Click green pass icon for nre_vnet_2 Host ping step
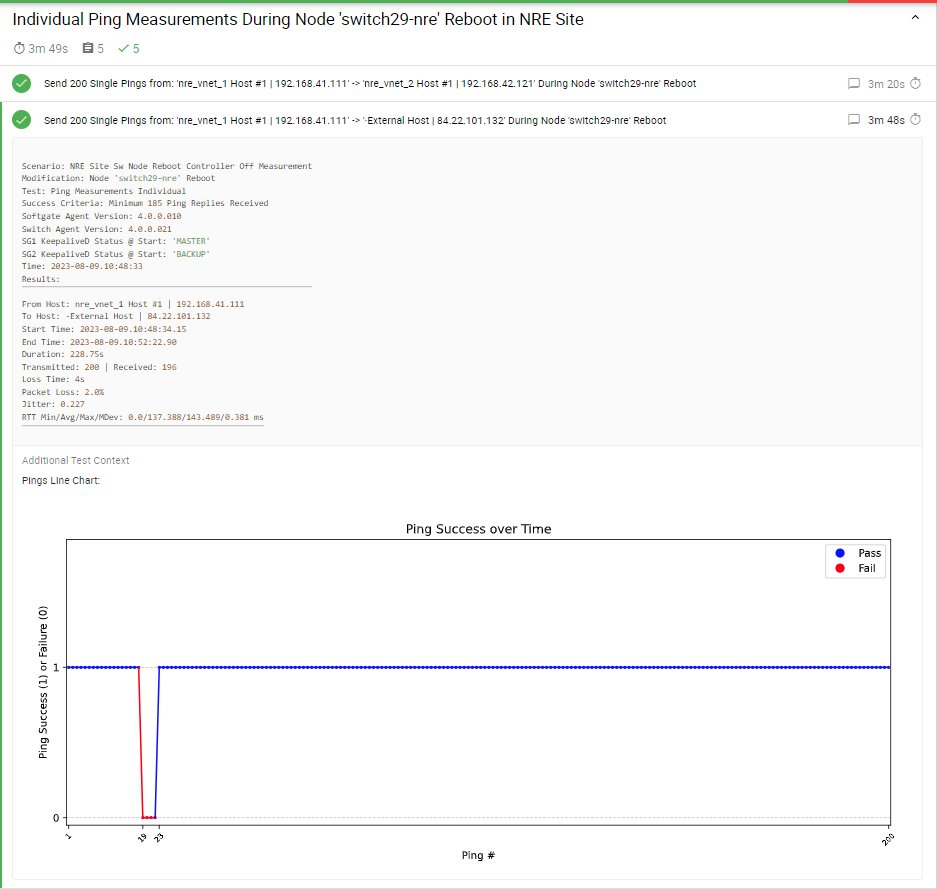This screenshot has height=889, width=937. click(x=22, y=84)
